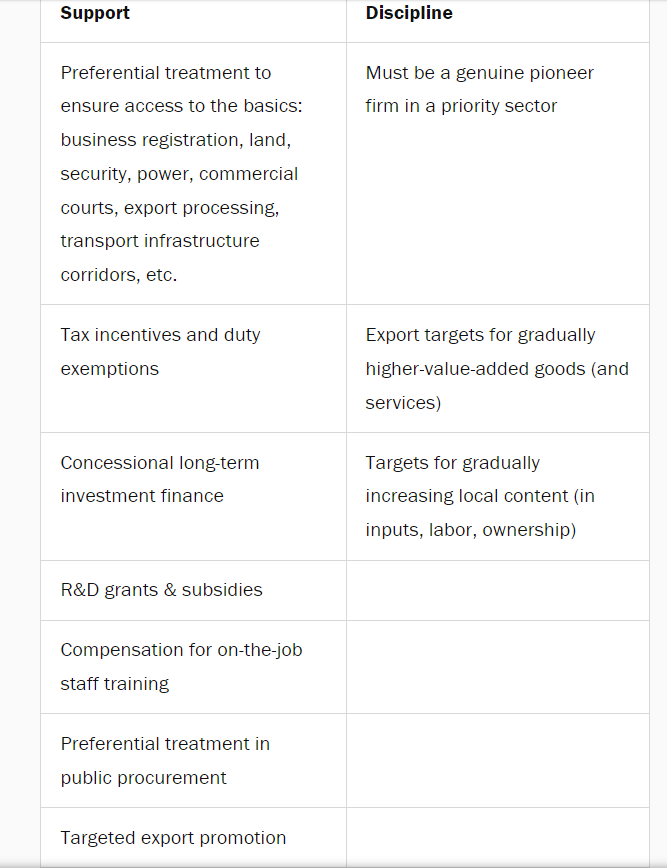The width and height of the screenshot is (667, 868).
Task: Click the empty Discipline cell beside Targeted export promotion
Action: point(497,838)
